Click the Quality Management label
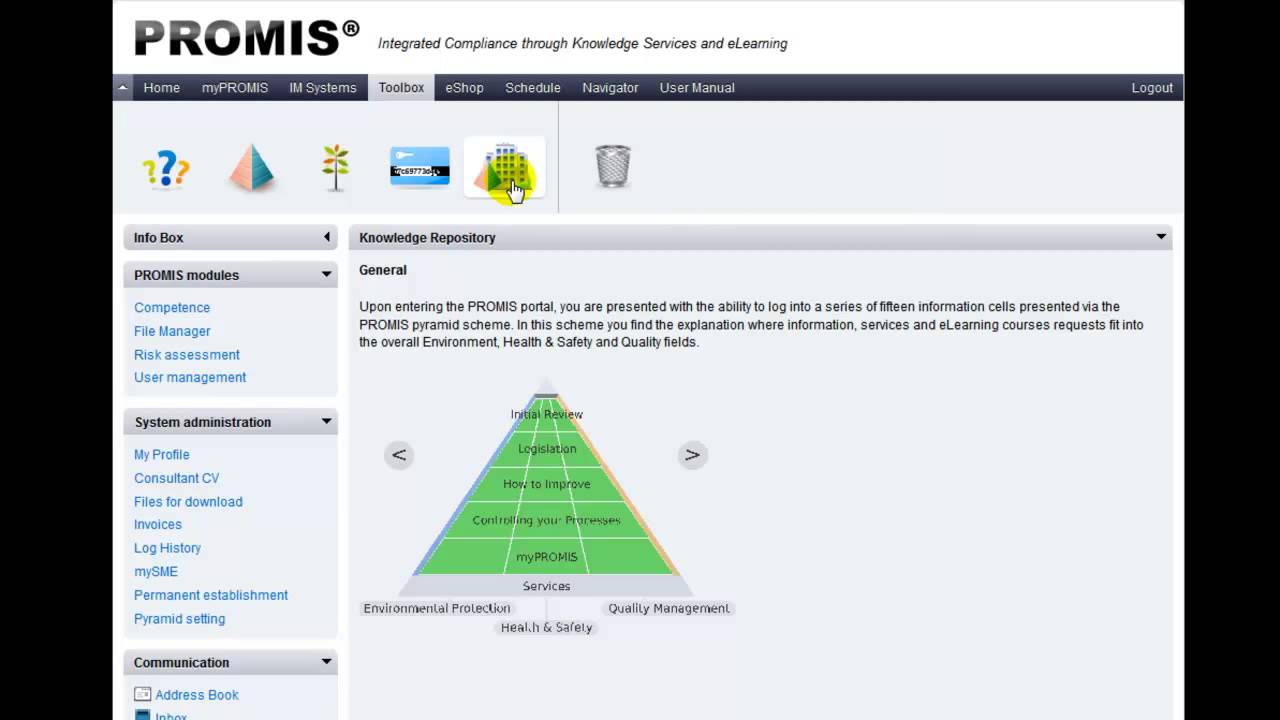The width and height of the screenshot is (1280, 720). 669,608
